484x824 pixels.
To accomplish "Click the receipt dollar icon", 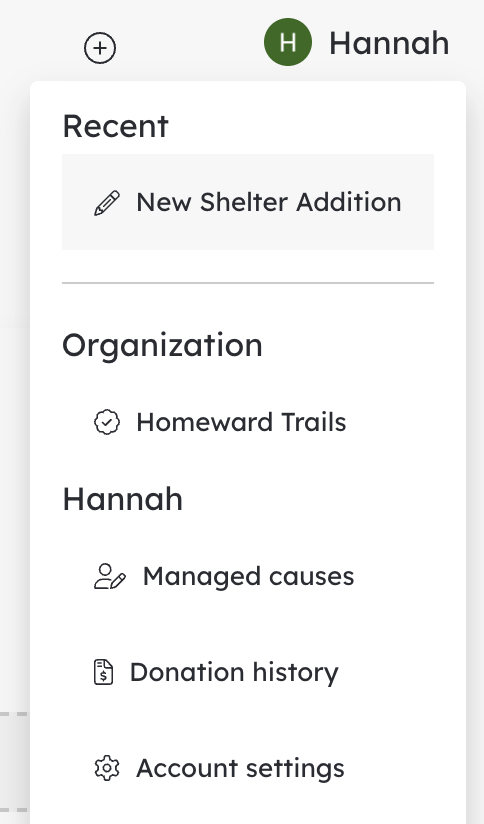I will [104, 672].
